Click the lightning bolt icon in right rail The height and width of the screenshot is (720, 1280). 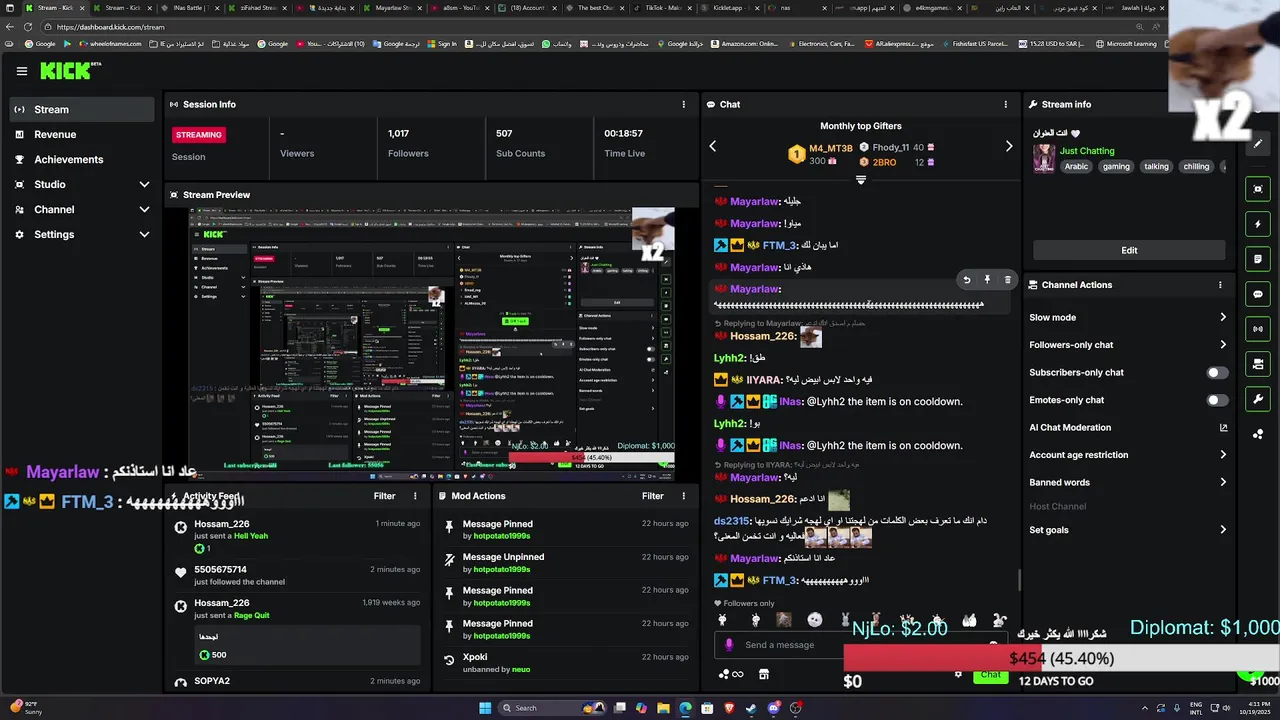(1258, 224)
